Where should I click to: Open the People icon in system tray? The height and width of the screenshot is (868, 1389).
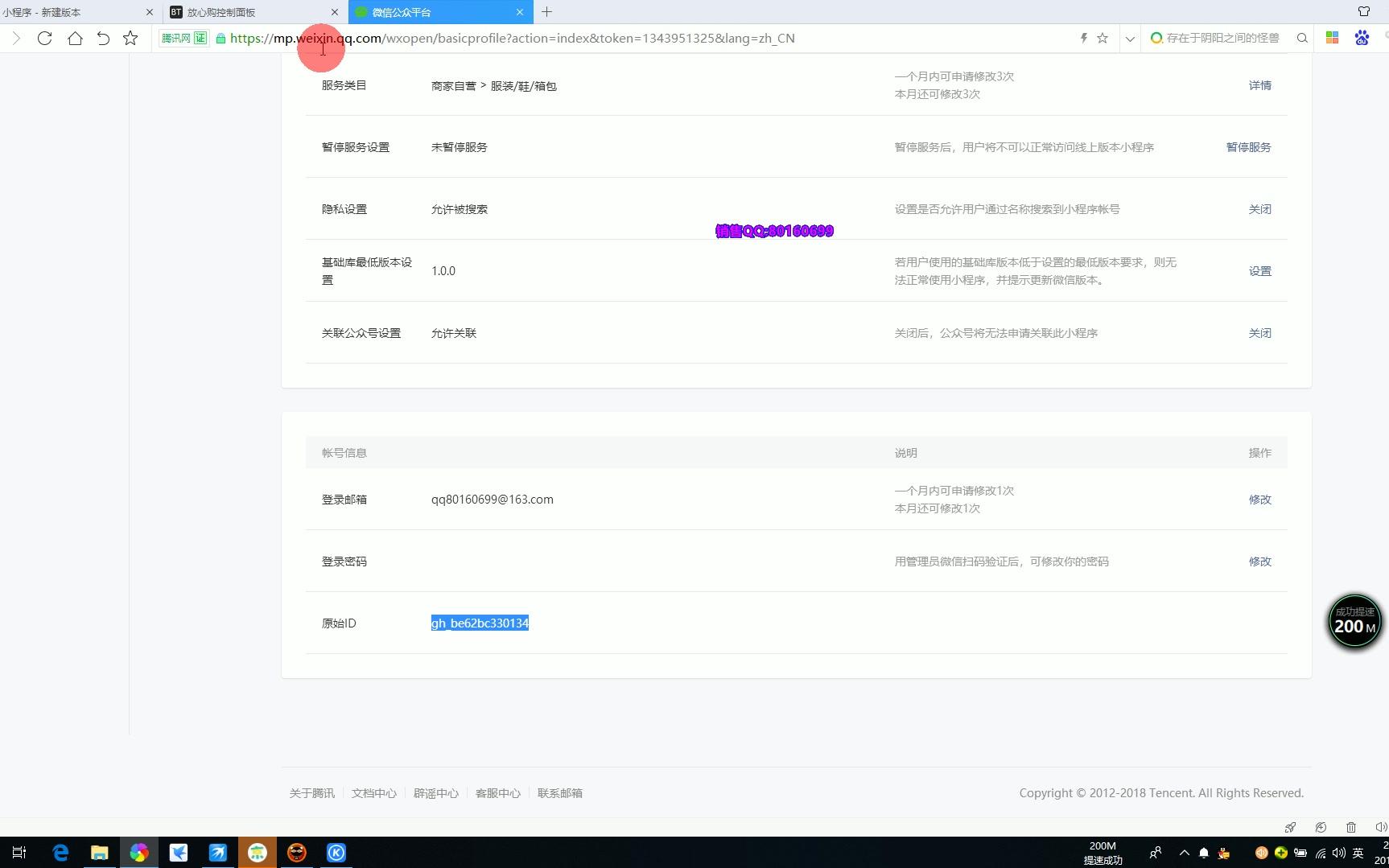point(1155,853)
